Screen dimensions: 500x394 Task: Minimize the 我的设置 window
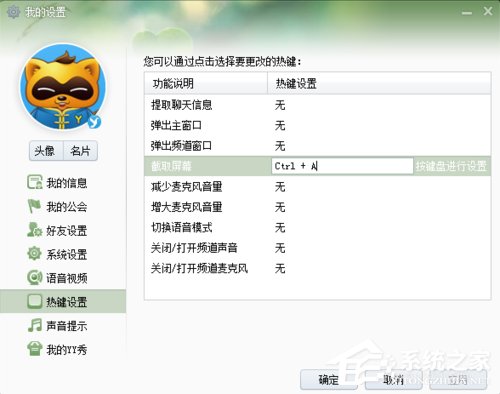click(467, 12)
